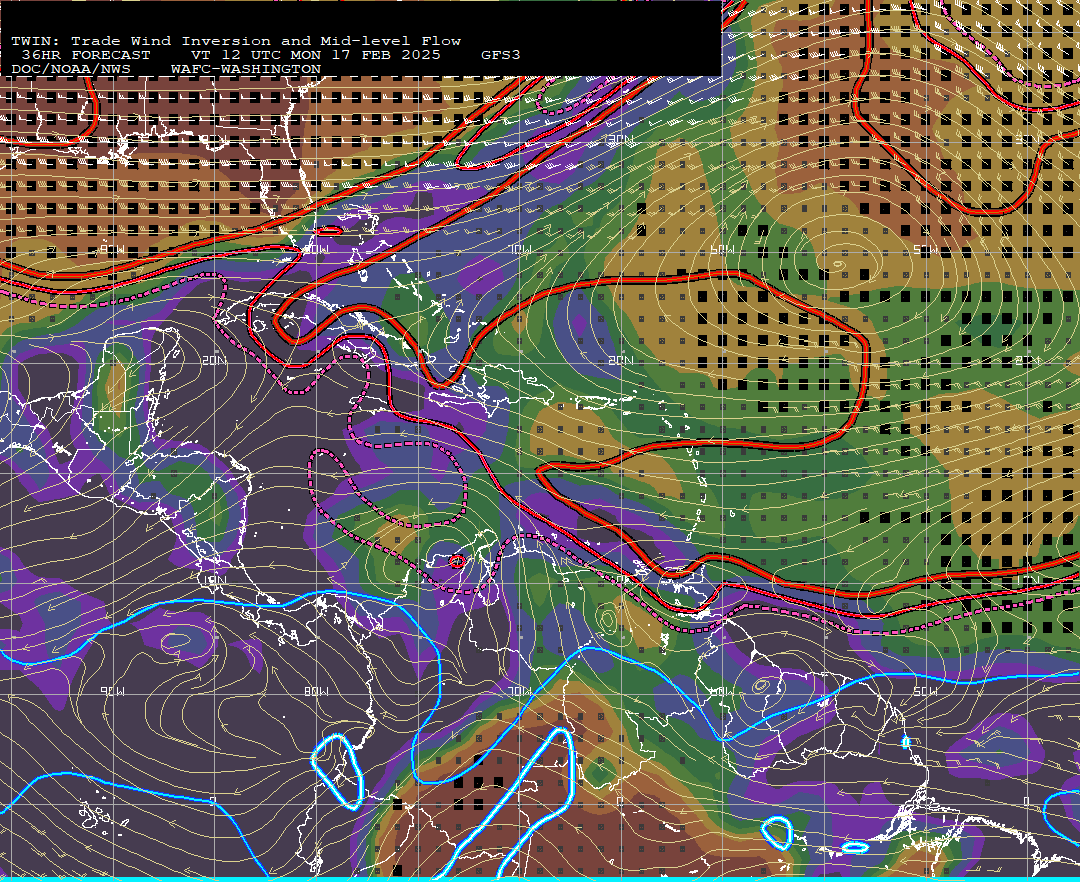Click the 90W longitude label in the eastern Pacific

pos(112,691)
